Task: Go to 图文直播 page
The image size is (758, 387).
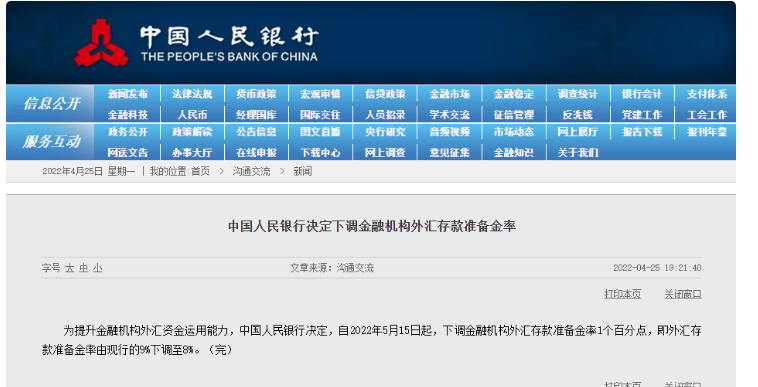Action: [x=321, y=132]
